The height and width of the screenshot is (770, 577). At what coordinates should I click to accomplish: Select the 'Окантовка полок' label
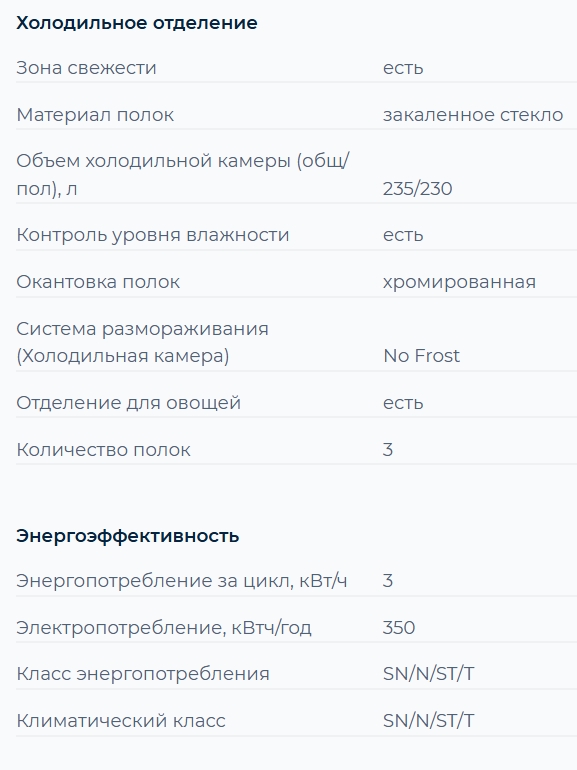click(x=98, y=282)
